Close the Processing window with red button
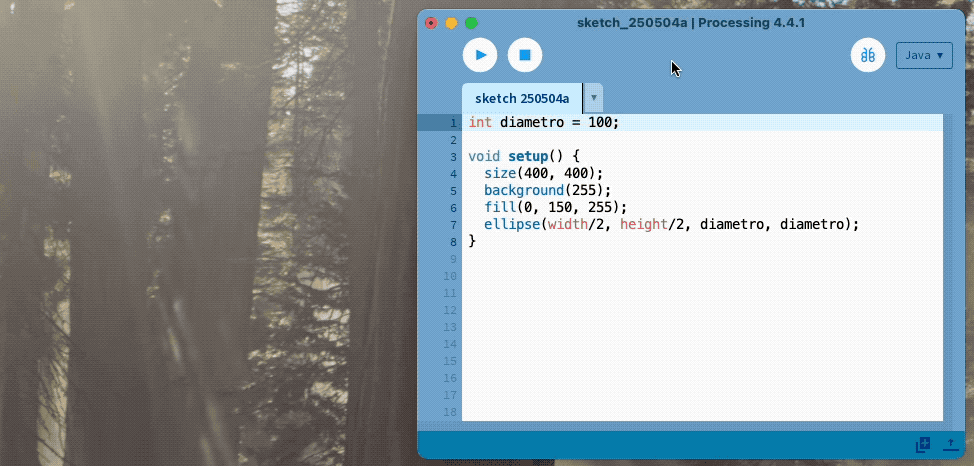This screenshot has height=466, width=974. coord(431,22)
